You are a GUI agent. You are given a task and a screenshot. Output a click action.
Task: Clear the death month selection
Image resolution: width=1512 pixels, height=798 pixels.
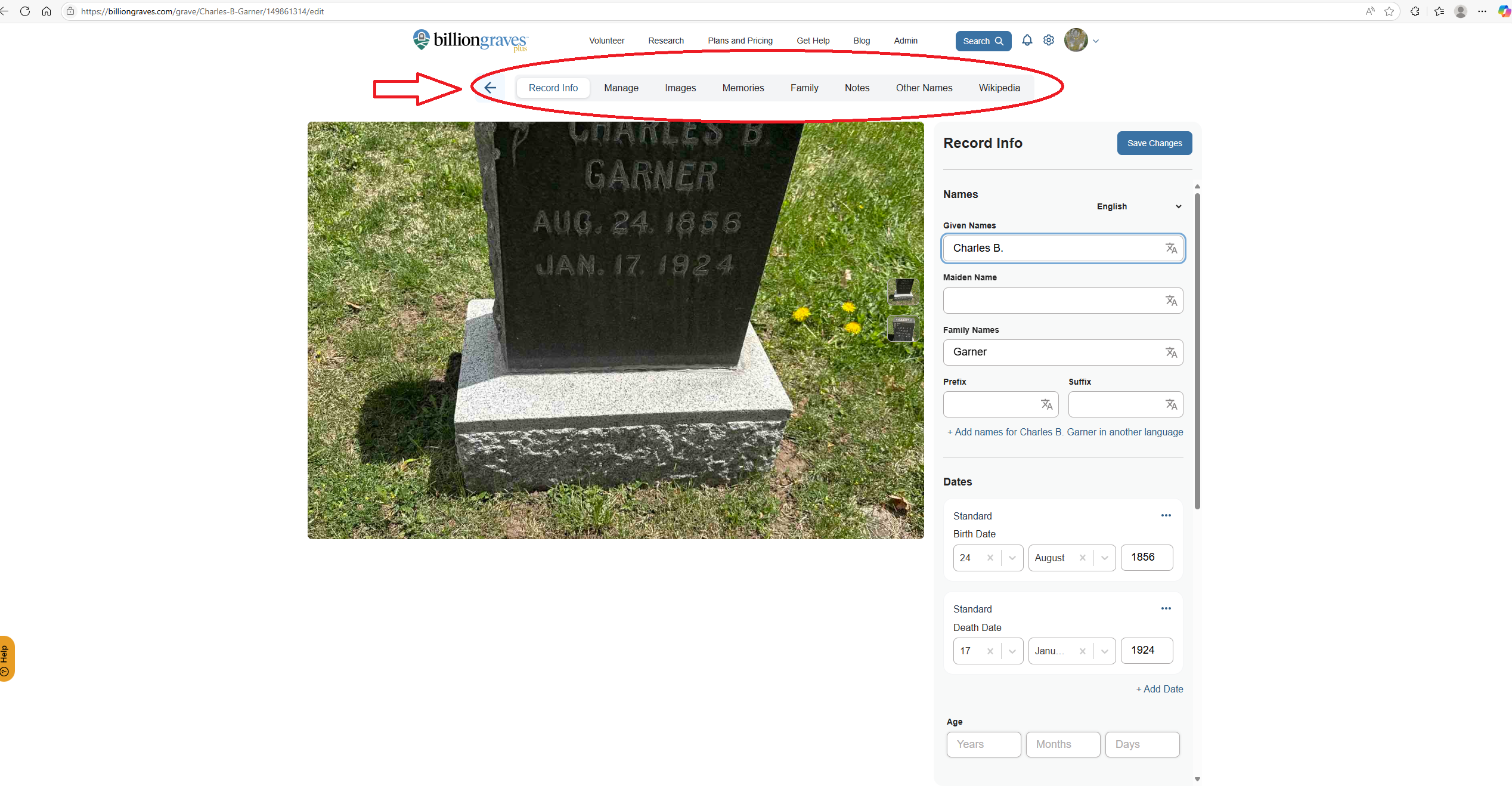1082,651
